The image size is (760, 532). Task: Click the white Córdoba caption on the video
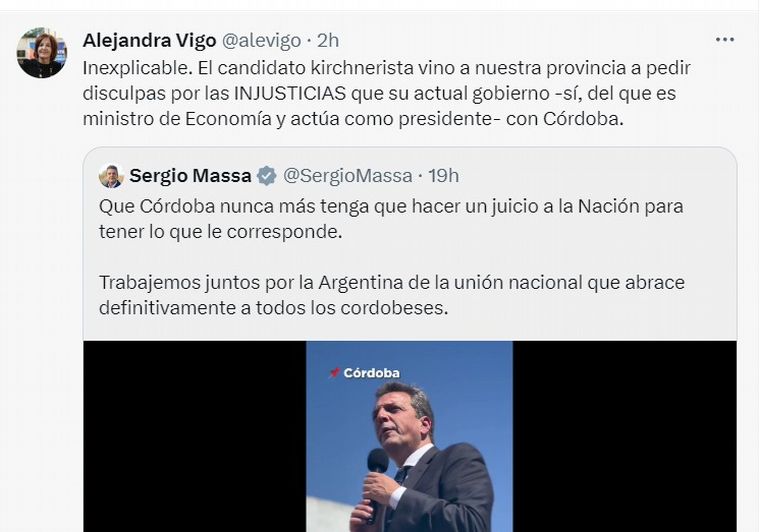[x=372, y=373]
